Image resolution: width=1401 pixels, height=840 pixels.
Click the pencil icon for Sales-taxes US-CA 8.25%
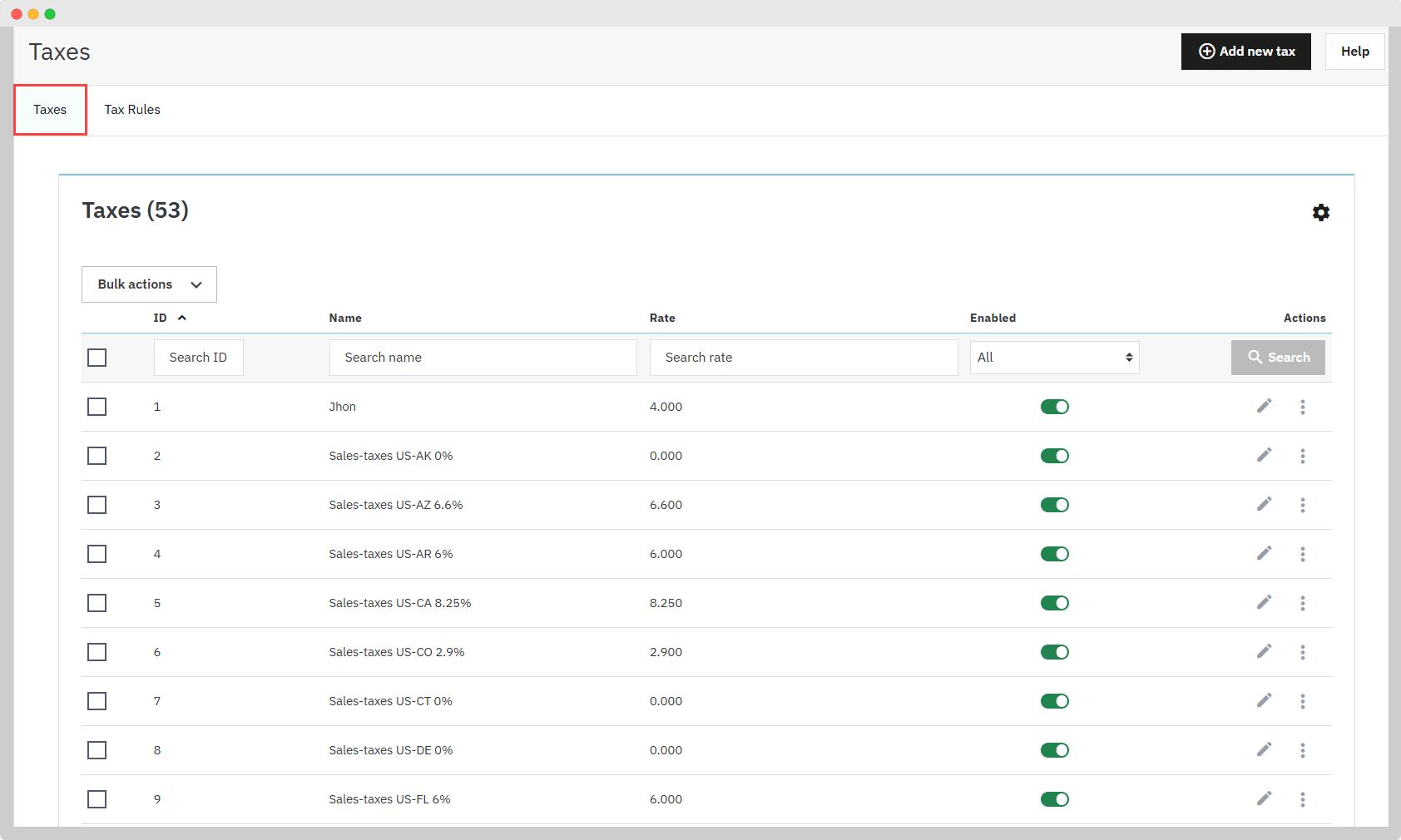[1264, 602]
